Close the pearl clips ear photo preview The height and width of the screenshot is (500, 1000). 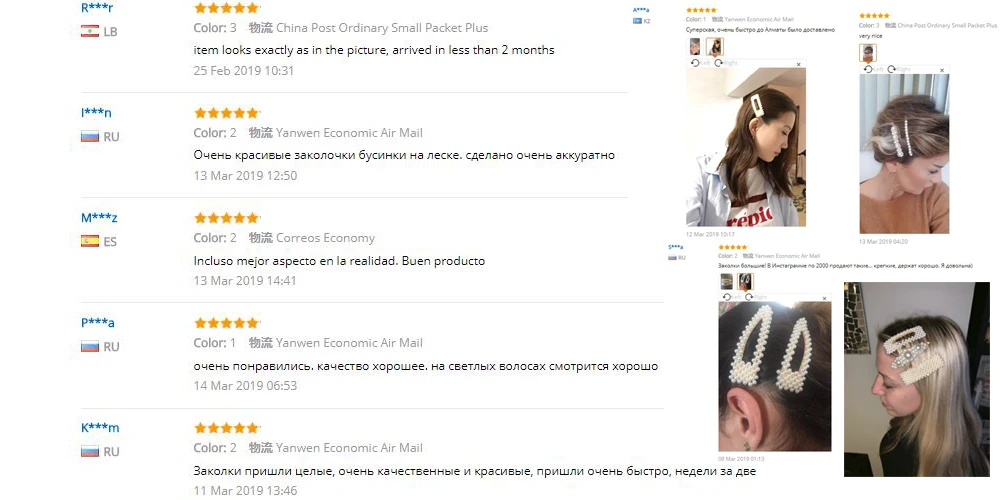(x=825, y=298)
